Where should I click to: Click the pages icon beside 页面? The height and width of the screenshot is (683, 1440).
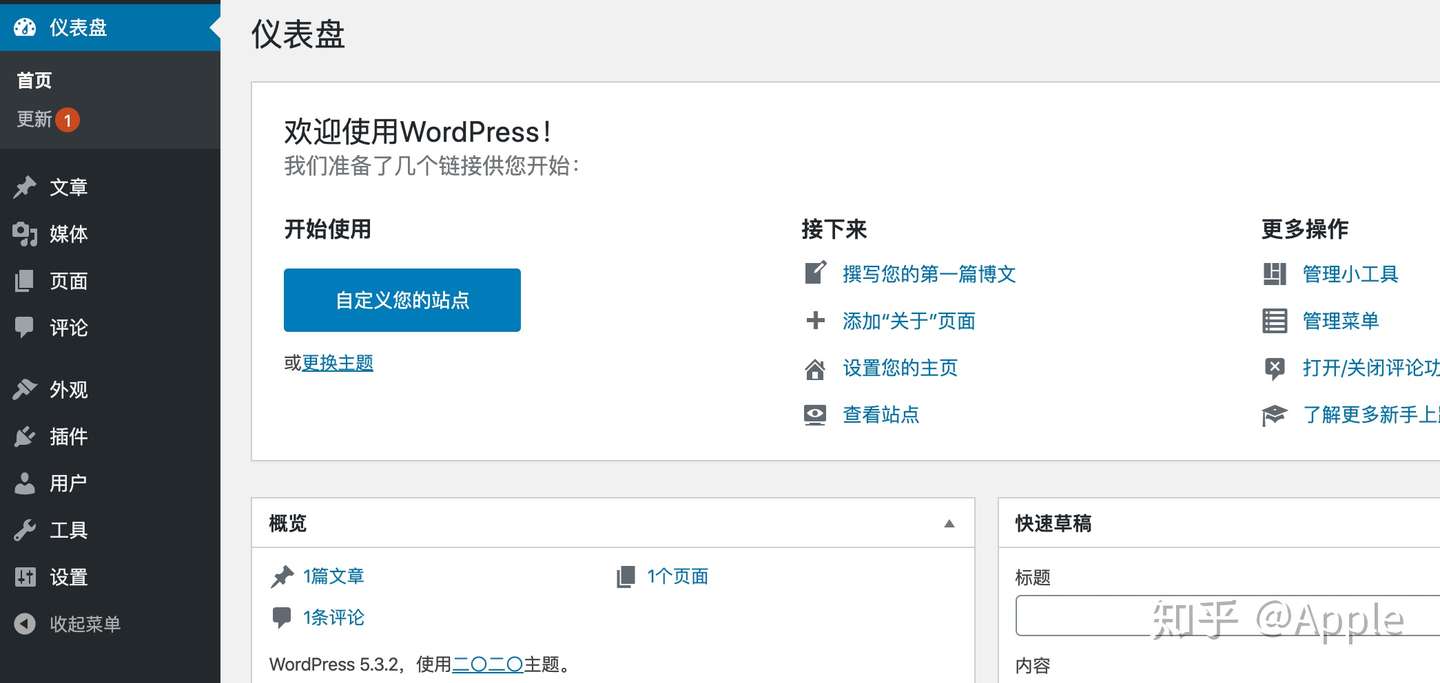click(25, 281)
